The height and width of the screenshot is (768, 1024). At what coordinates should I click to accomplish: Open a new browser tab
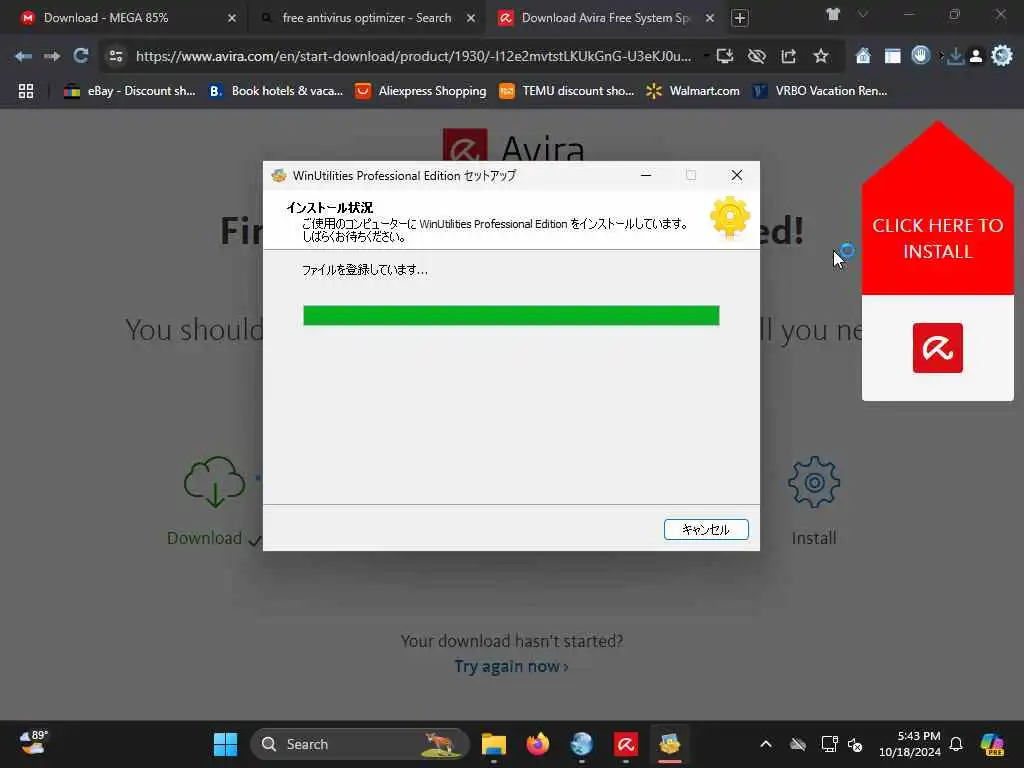(739, 18)
